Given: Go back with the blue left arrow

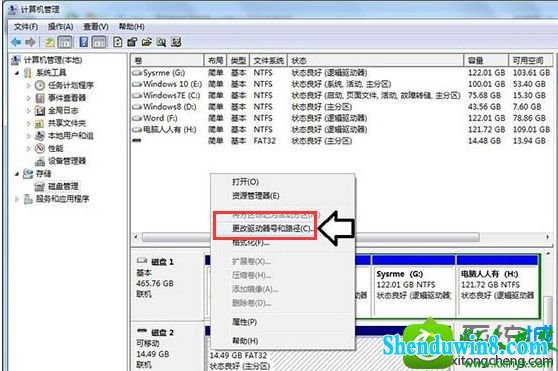Looking at the screenshot, I should (x=16, y=42).
